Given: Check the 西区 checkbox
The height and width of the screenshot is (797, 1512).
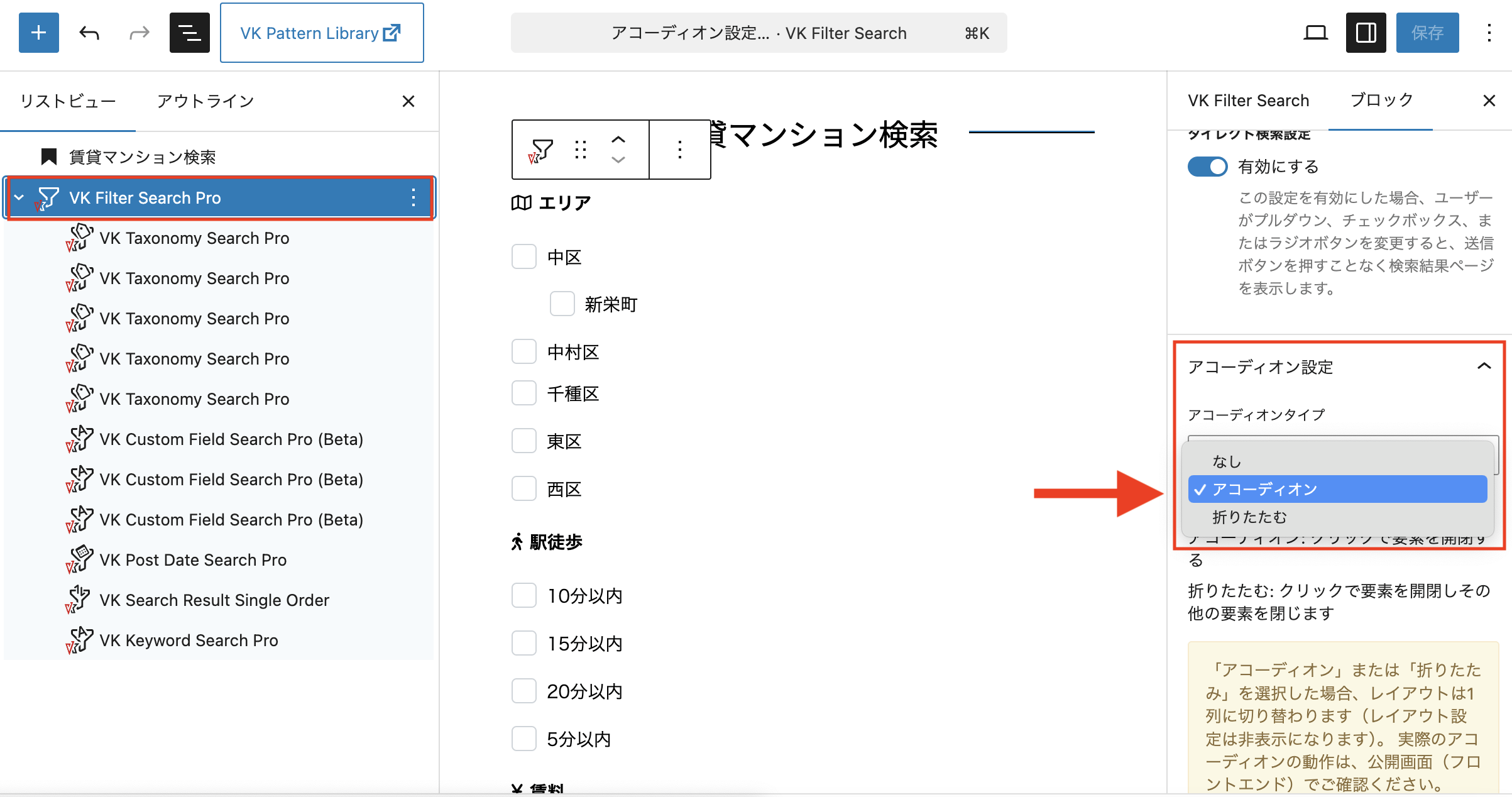Looking at the screenshot, I should click(x=524, y=489).
